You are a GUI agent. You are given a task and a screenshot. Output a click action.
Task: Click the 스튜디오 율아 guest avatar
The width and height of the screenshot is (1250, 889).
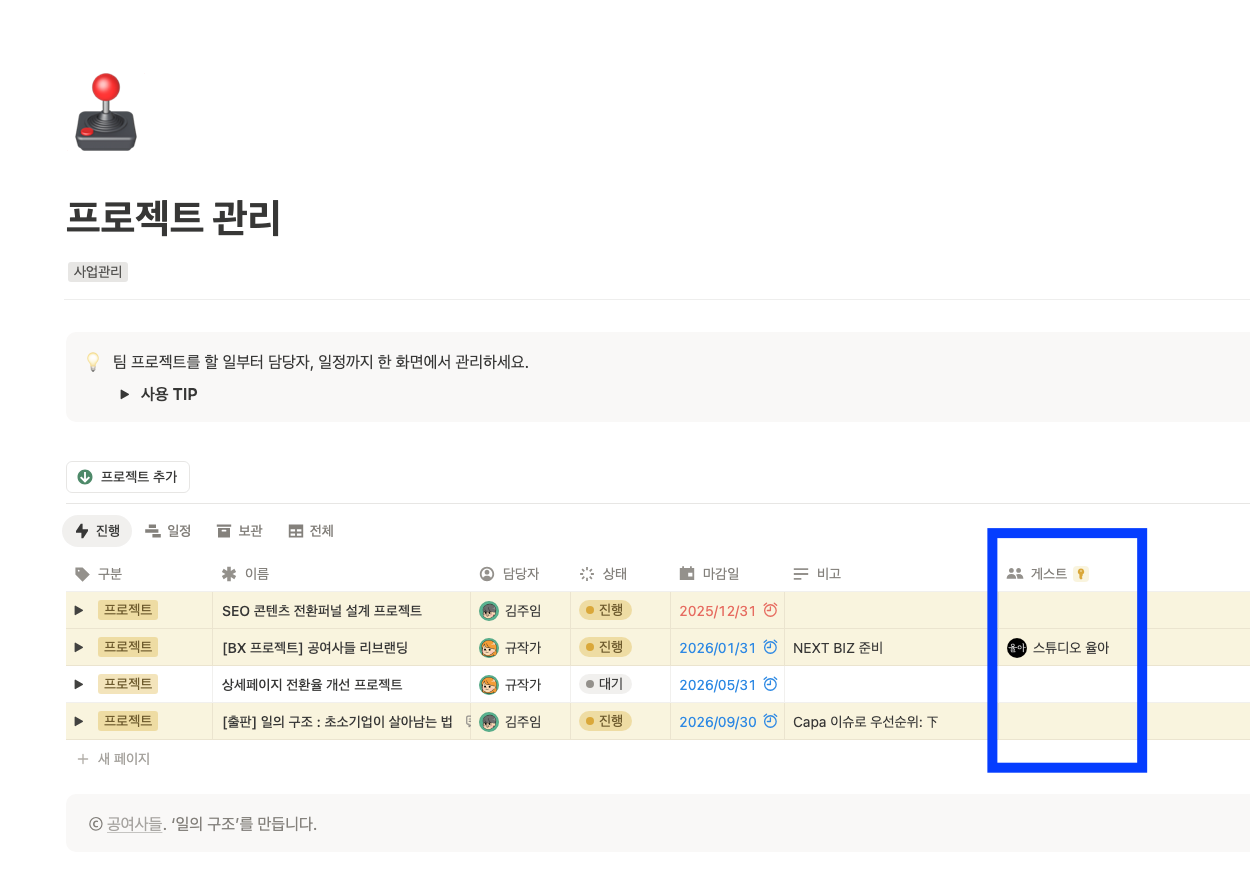coord(1015,647)
